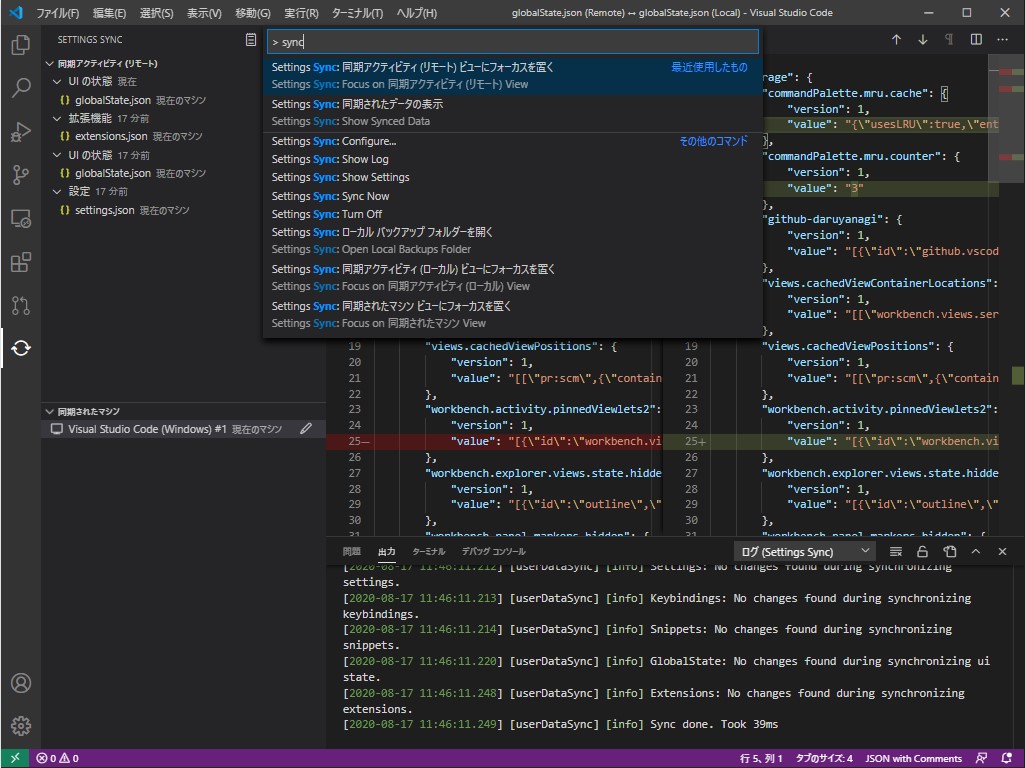Click the pencil icon to rename the machine
Screen dimensions: 1025x768
pyautogui.click(x=306, y=429)
